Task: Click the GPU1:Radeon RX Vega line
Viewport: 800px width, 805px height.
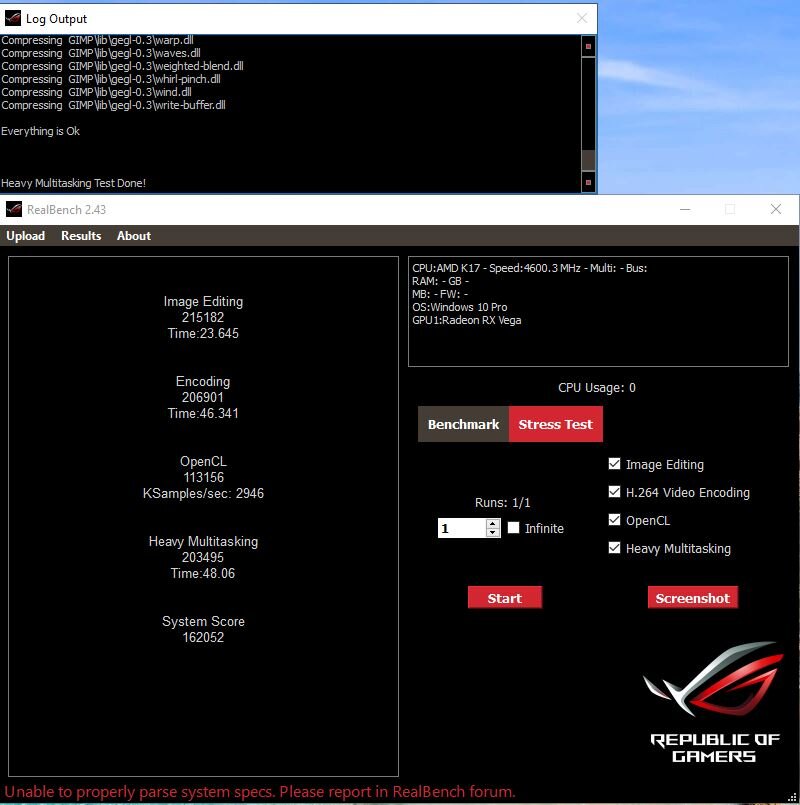Action: click(x=467, y=320)
